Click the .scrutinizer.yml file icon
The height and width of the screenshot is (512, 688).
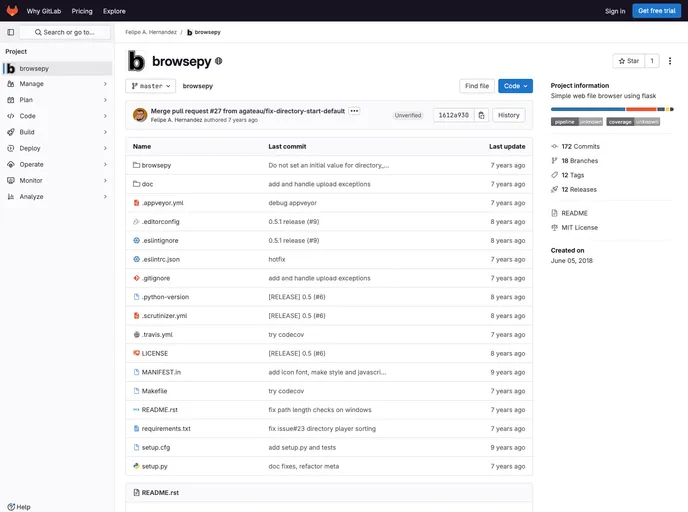(x=136, y=316)
